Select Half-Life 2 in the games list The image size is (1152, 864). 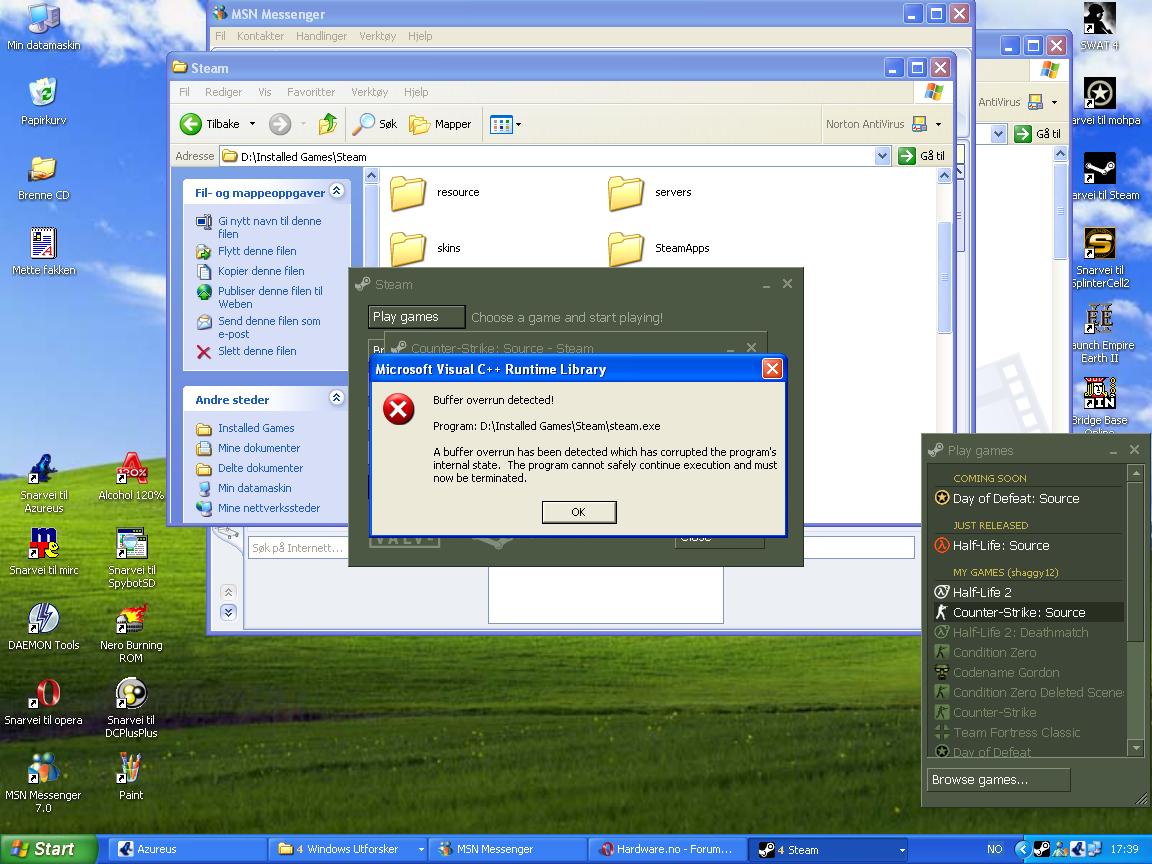(x=982, y=592)
